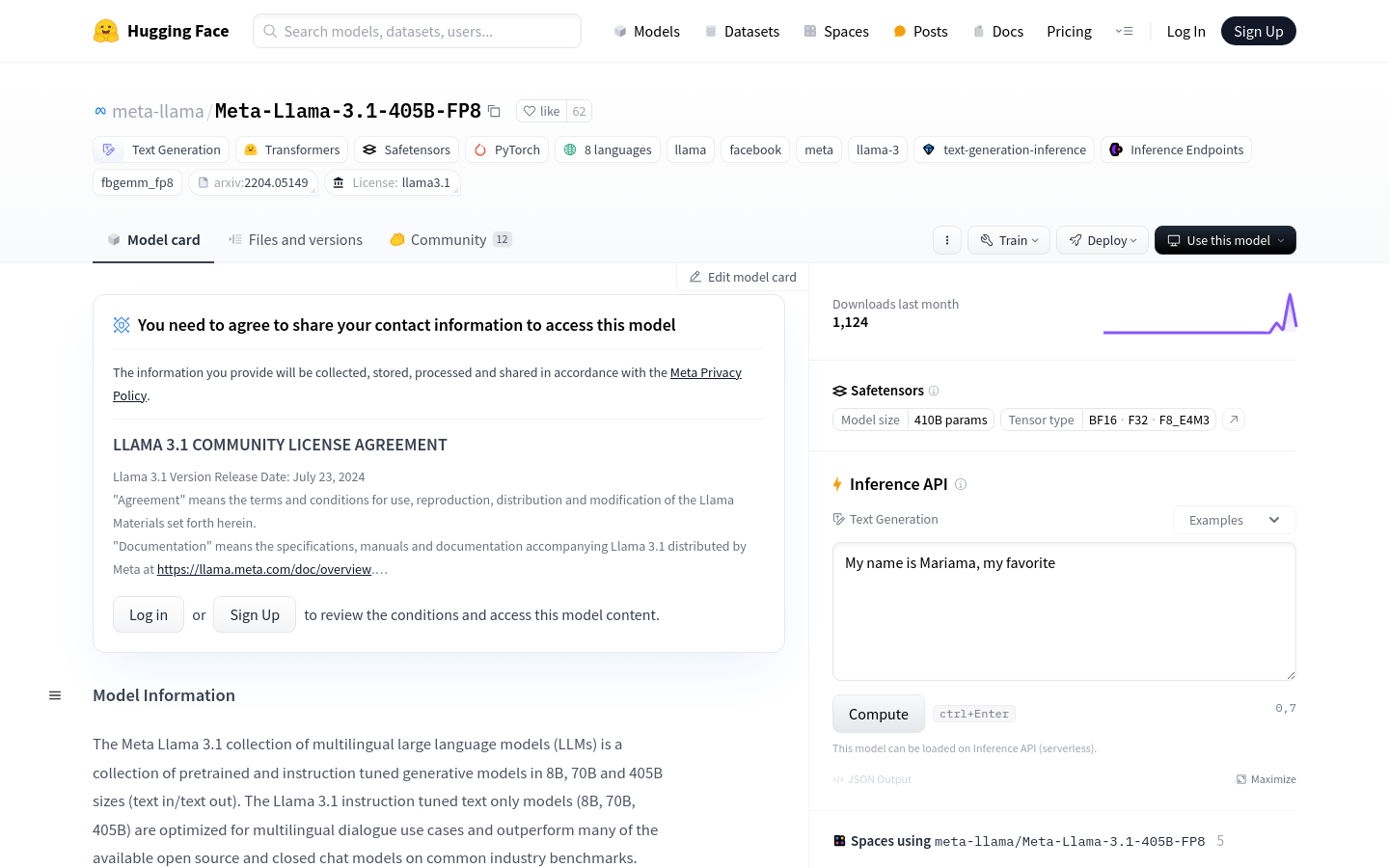Click the facebook tag
Viewport: 1389px width, 868px height.
pos(755,149)
